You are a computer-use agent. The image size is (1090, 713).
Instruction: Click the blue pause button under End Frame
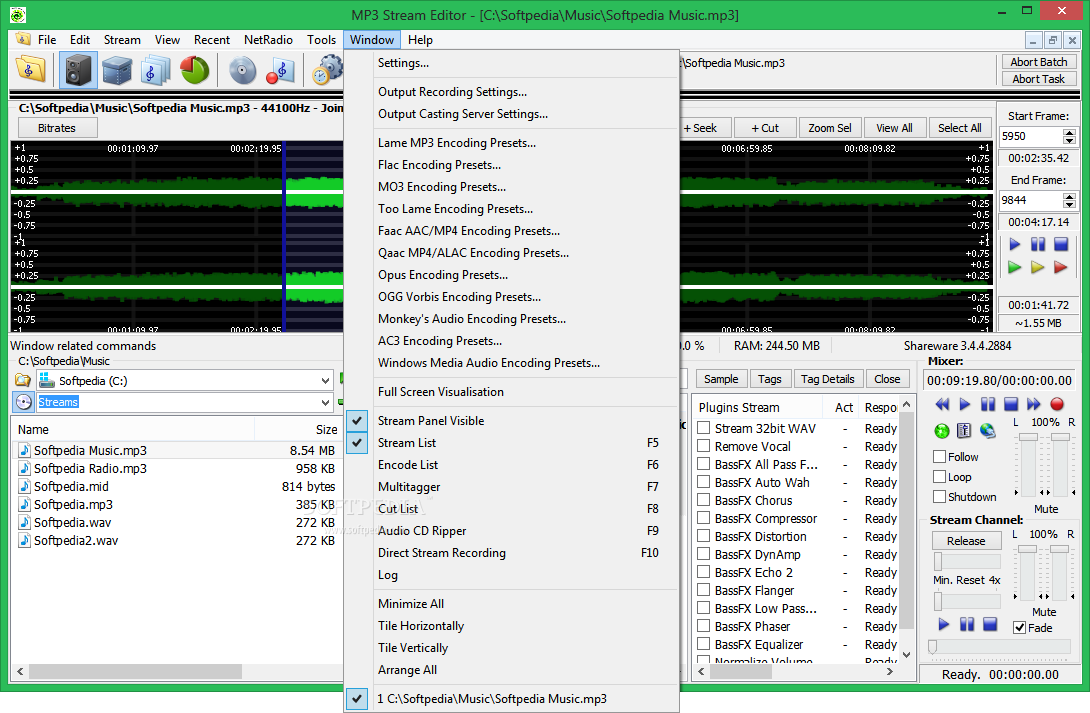pyautogui.click(x=1038, y=244)
